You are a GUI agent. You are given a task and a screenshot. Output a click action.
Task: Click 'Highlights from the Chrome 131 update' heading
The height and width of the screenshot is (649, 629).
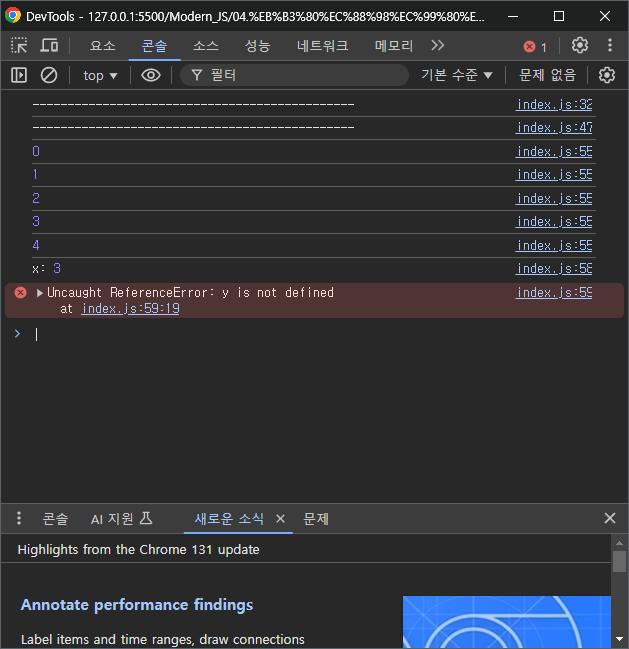pyautogui.click(x=139, y=549)
